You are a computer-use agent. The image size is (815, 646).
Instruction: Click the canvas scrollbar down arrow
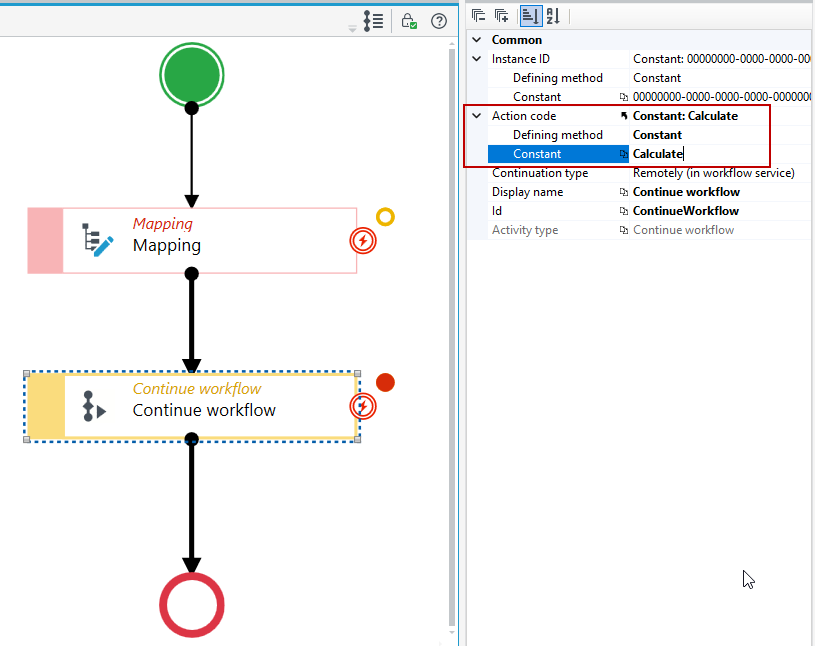click(x=452, y=632)
